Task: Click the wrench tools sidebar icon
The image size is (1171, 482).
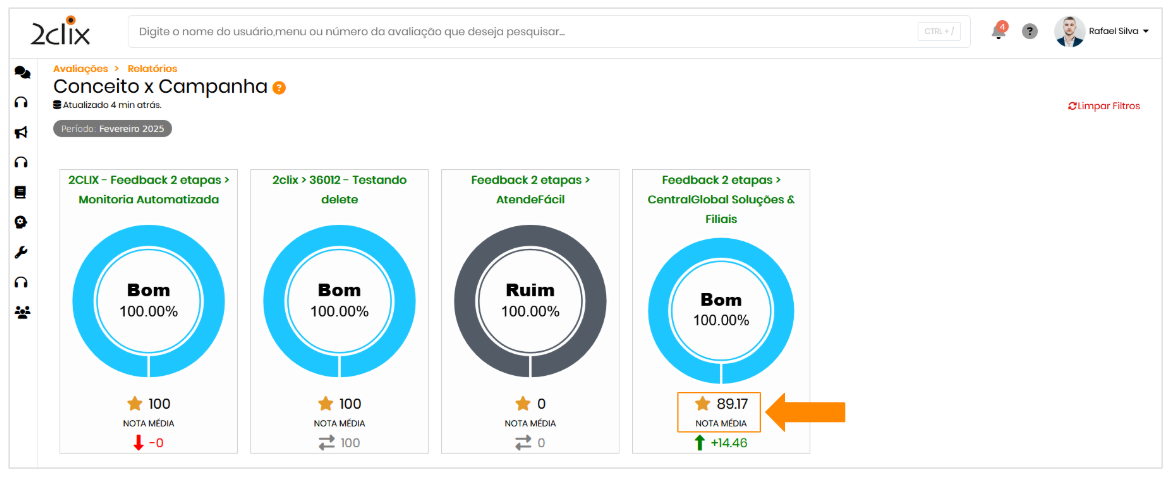Action: click(21, 252)
